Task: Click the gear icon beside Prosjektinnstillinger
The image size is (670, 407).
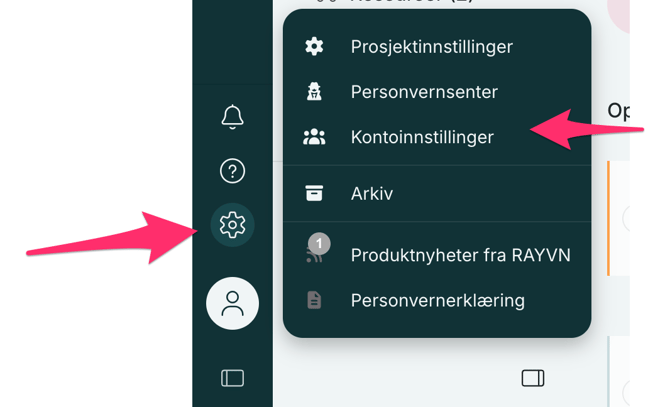Action: [314, 46]
